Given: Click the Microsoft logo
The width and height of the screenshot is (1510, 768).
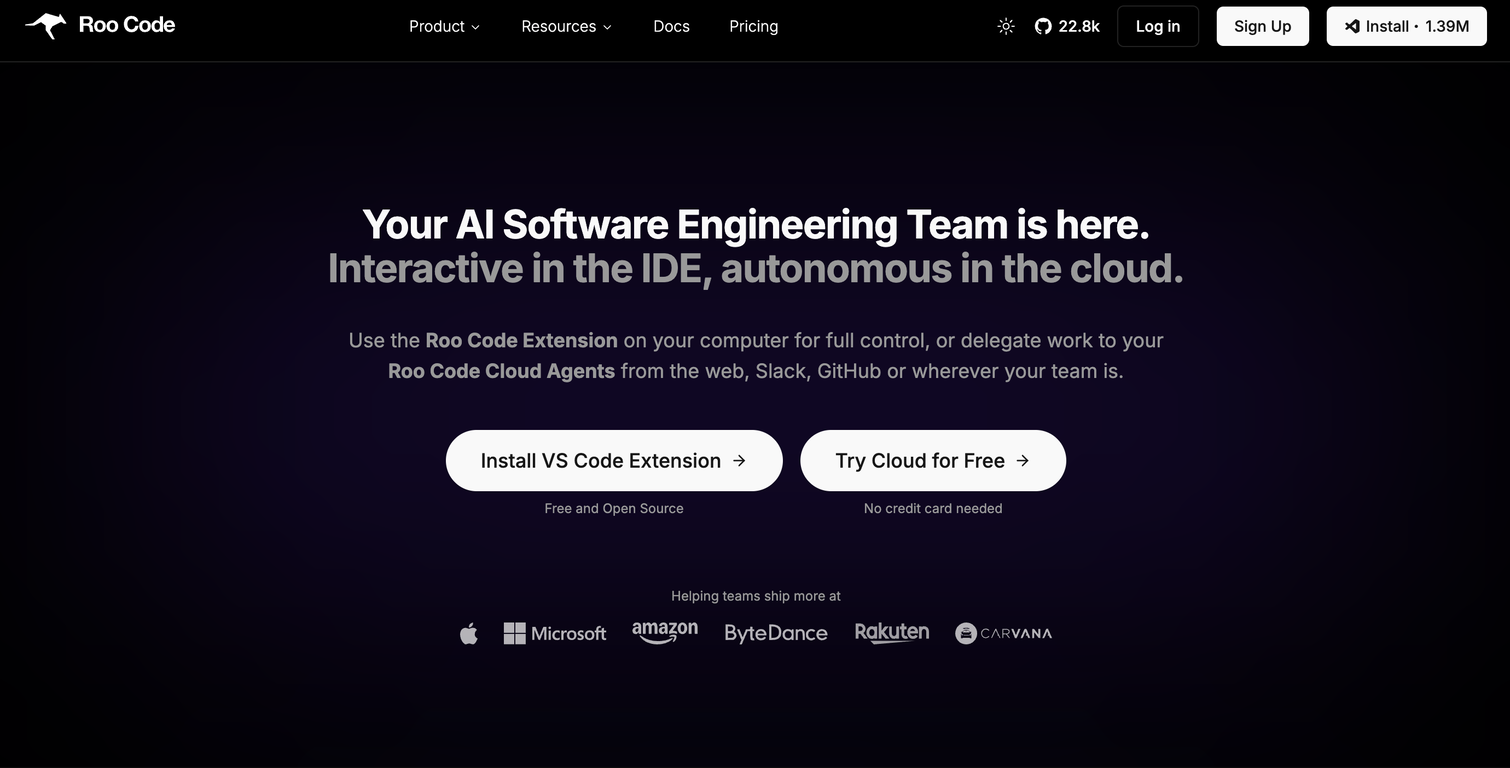Looking at the screenshot, I should [x=555, y=633].
